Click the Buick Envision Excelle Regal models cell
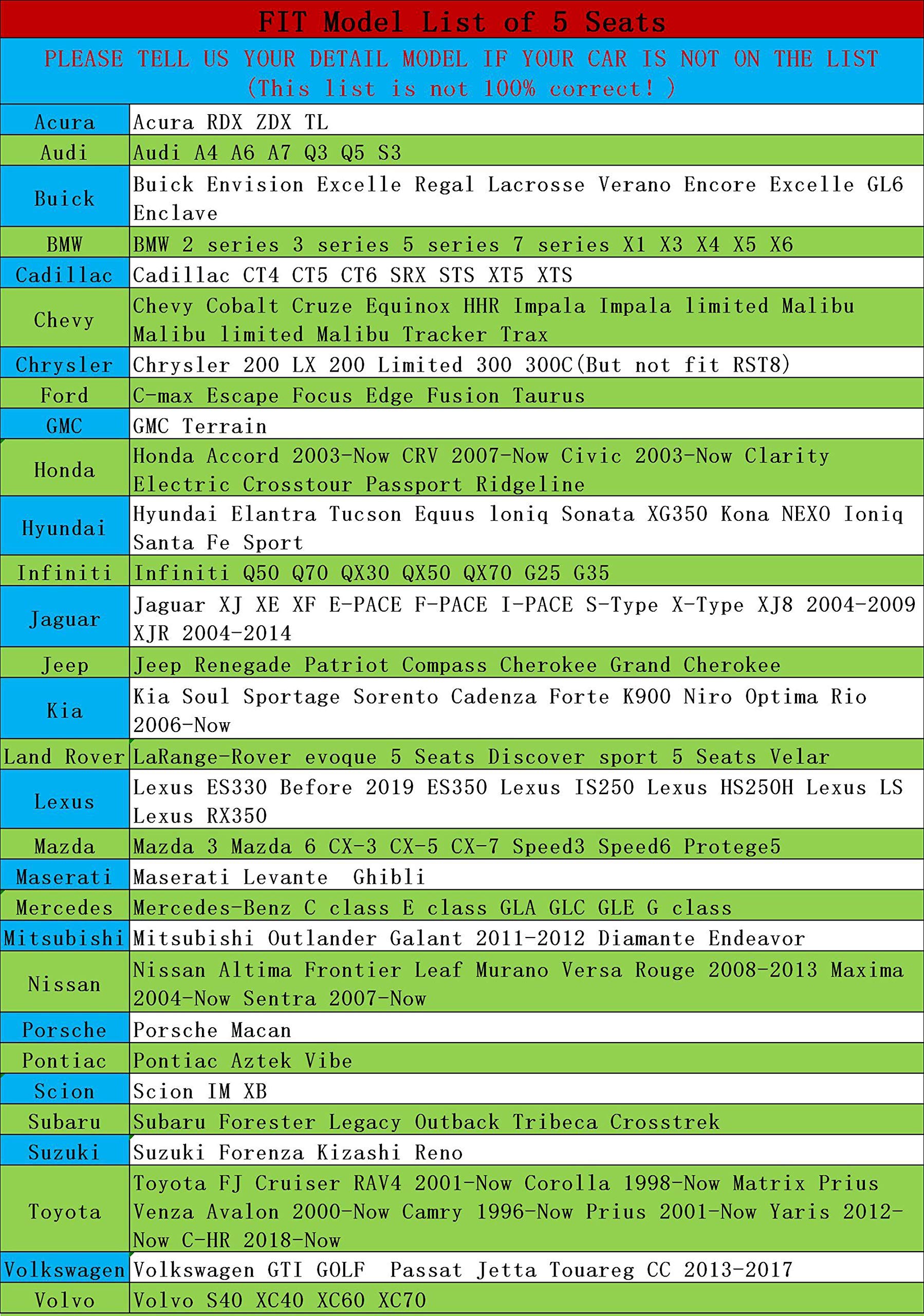Viewport: 924px width, 1316px height. (526, 196)
